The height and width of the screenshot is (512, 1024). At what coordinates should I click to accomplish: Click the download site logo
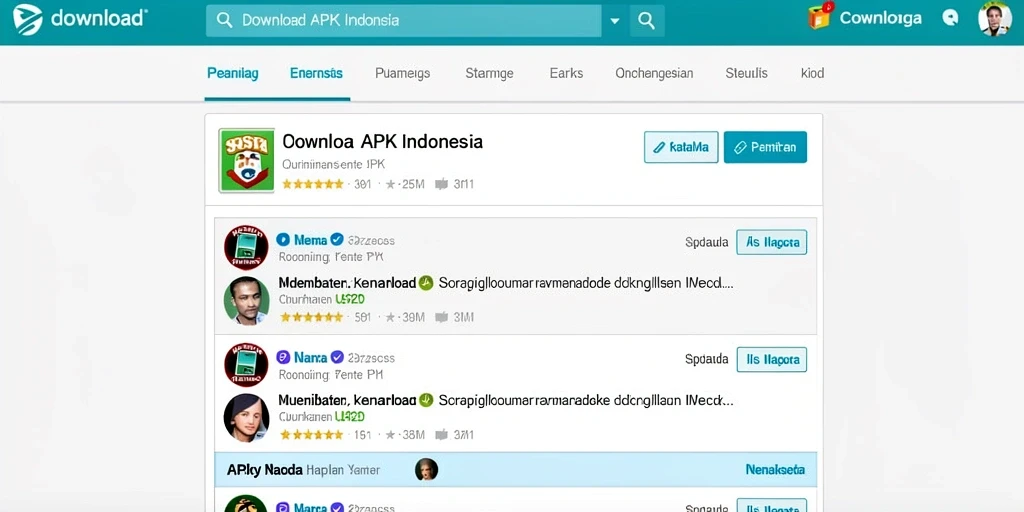click(x=79, y=19)
